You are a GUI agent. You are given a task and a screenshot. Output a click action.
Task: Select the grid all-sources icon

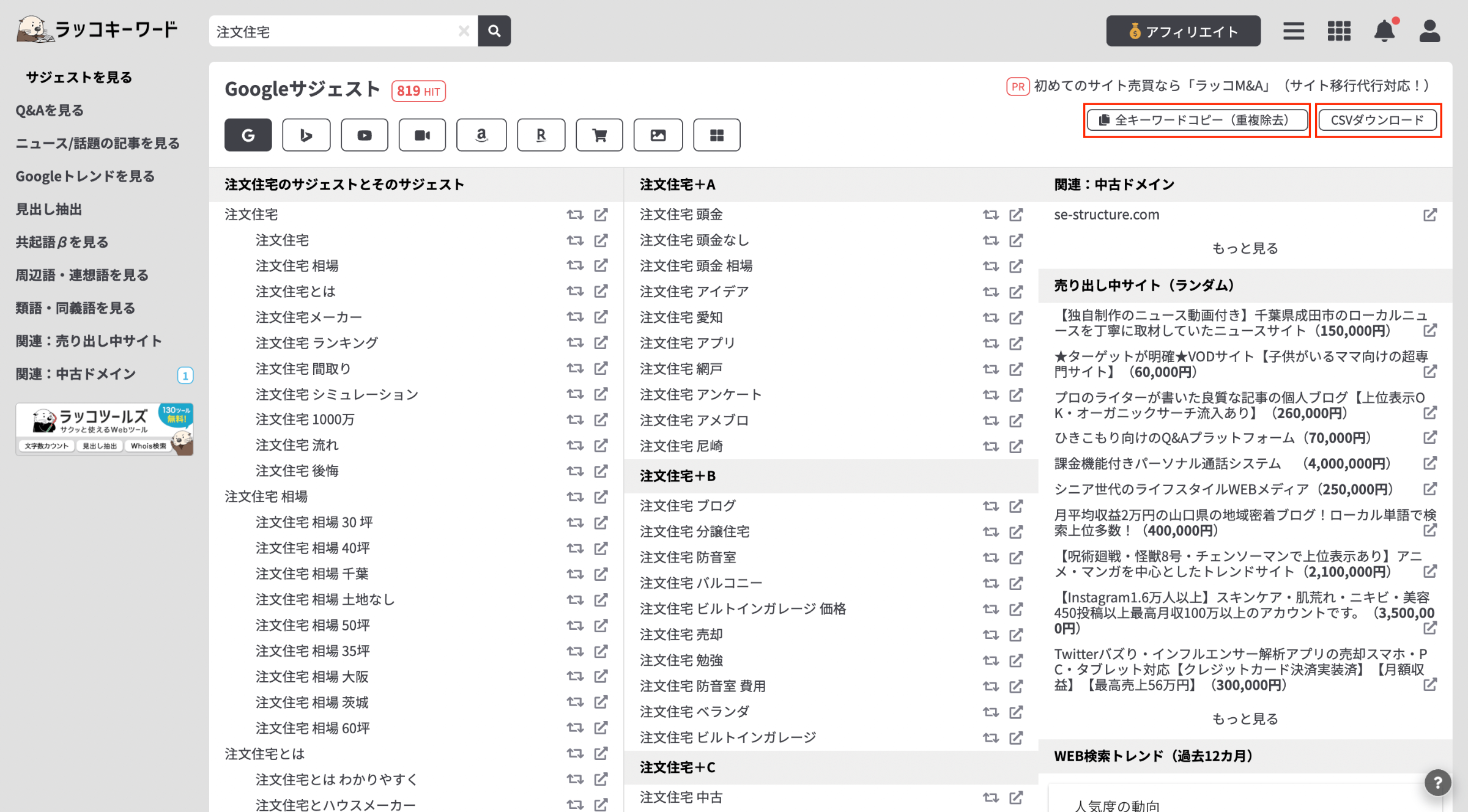coord(717,135)
